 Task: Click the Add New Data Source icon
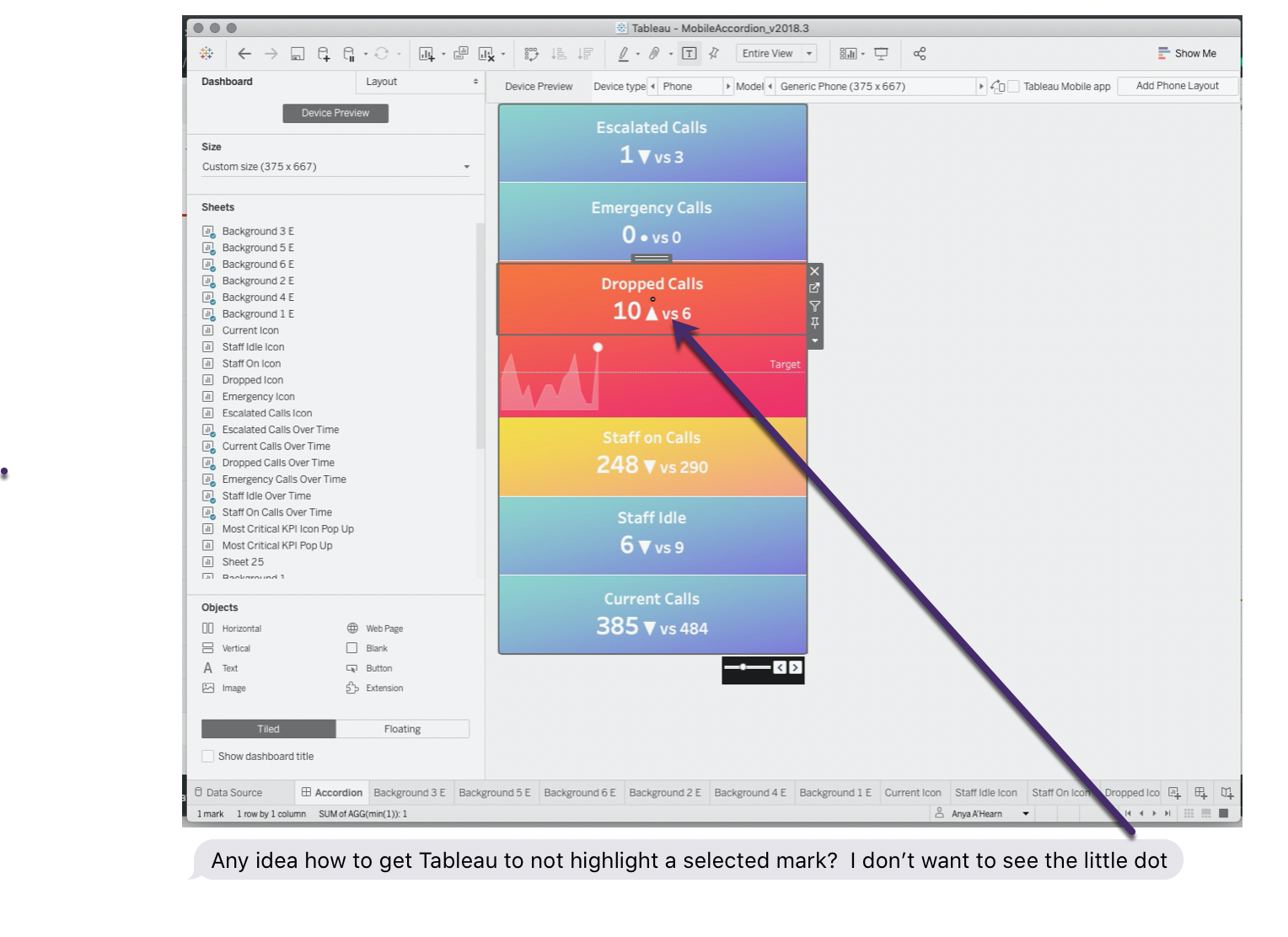click(324, 54)
